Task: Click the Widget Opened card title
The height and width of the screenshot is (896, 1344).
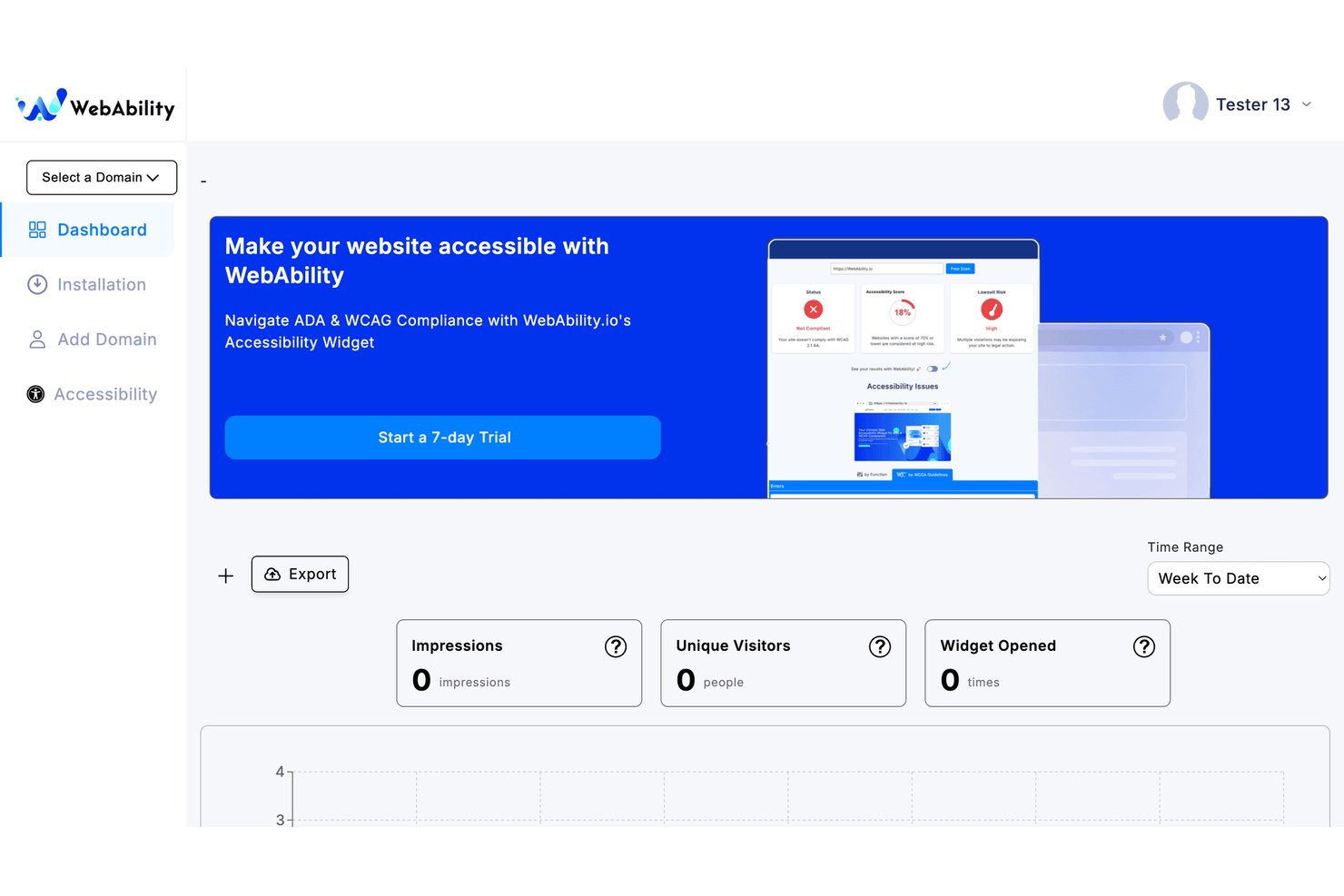Action: tap(998, 645)
